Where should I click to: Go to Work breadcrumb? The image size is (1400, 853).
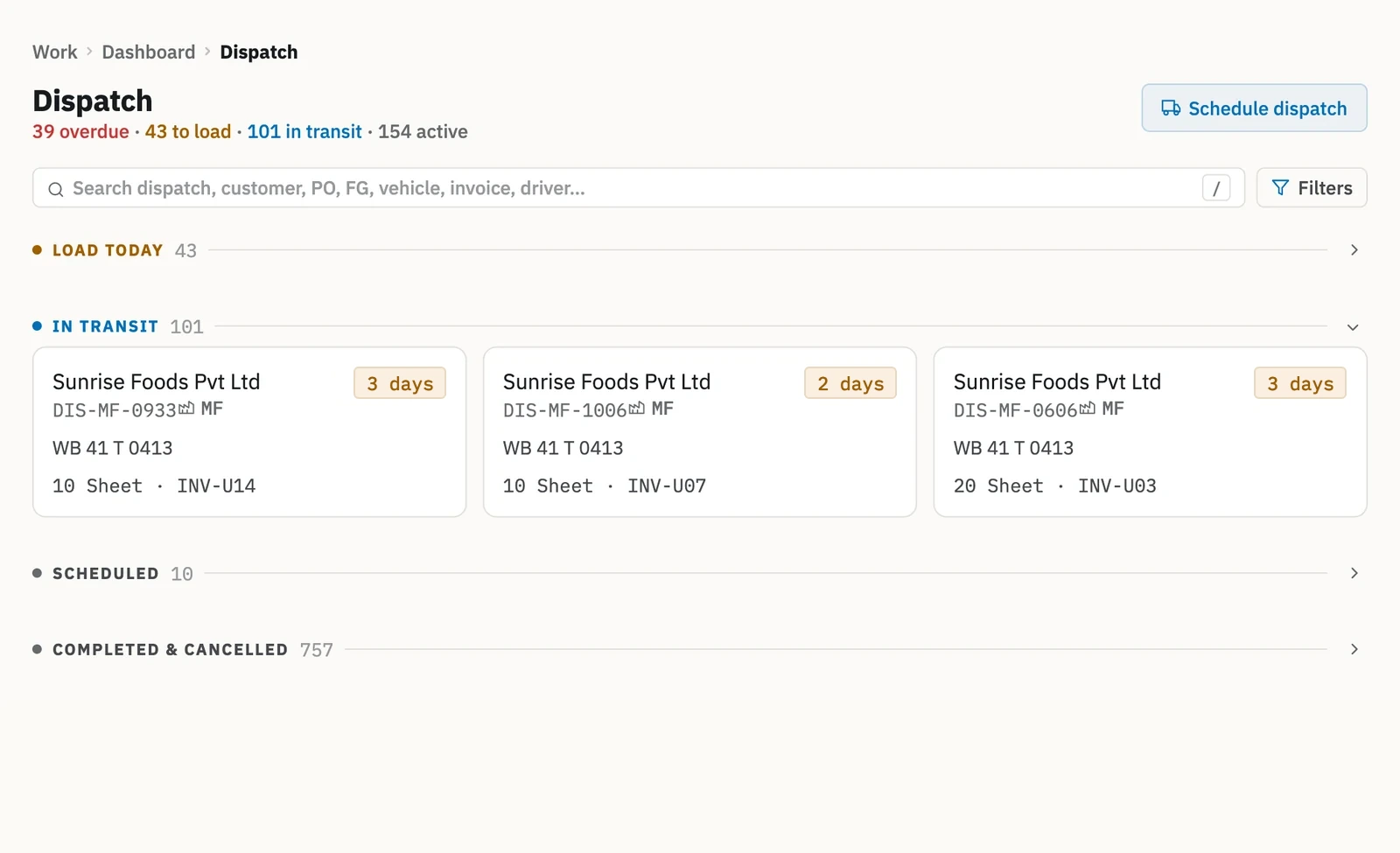[55, 52]
